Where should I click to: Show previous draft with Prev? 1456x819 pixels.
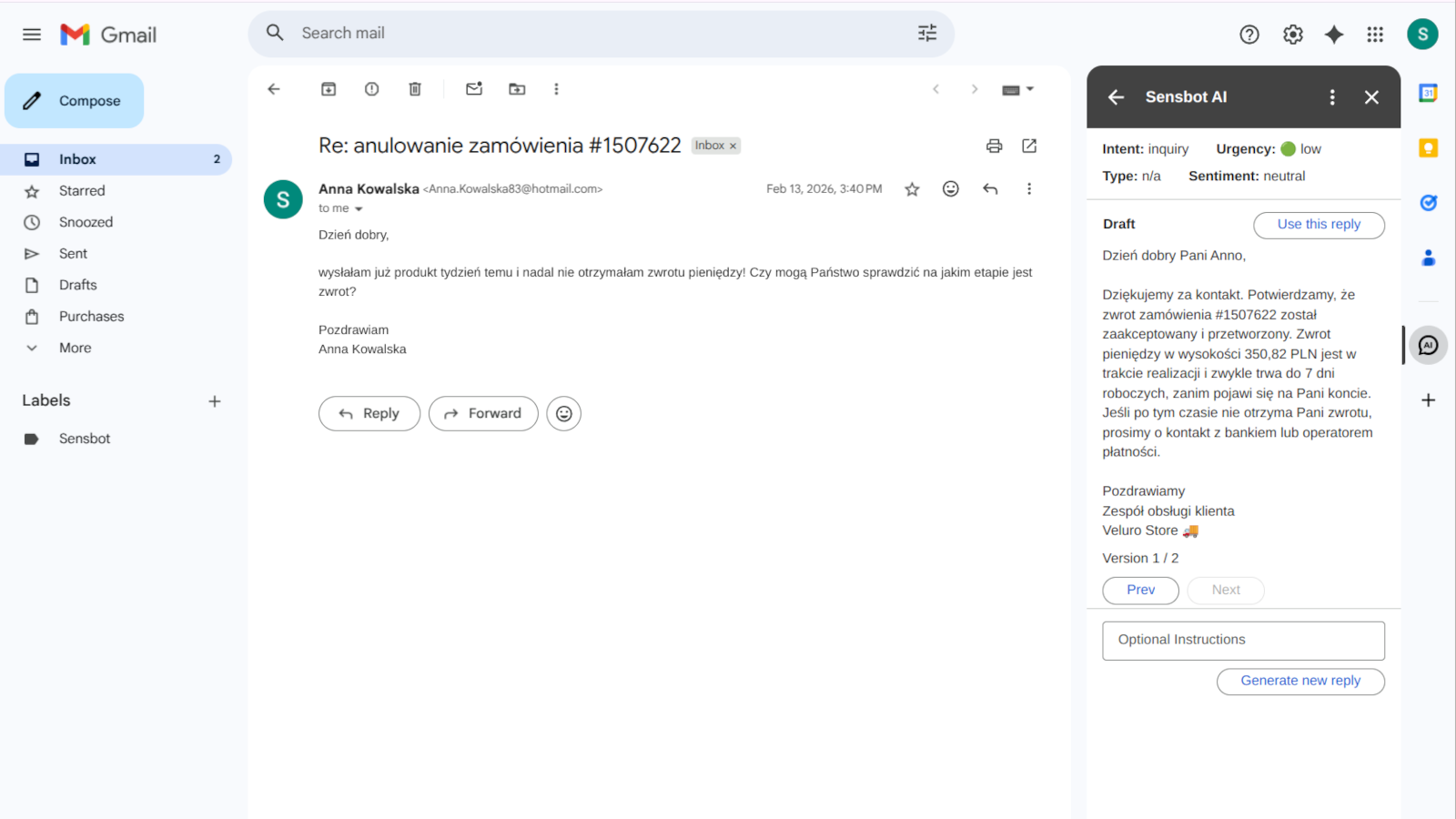(1140, 590)
